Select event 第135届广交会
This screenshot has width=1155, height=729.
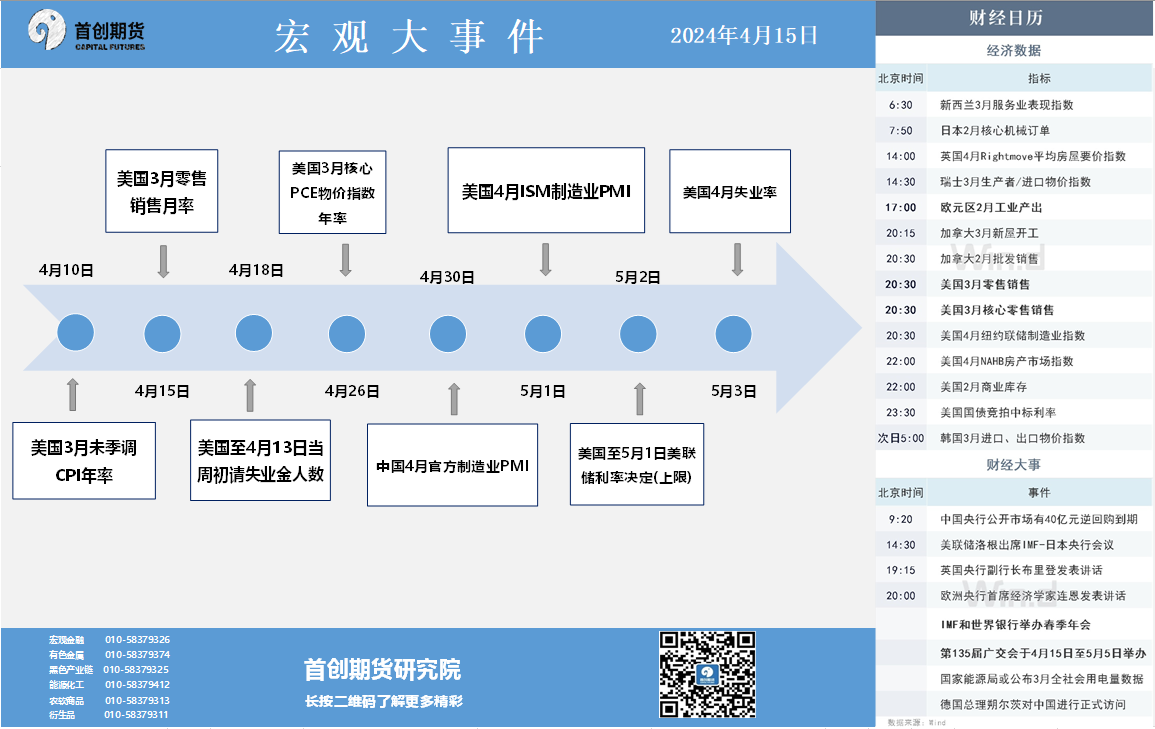coord(1014,653)
